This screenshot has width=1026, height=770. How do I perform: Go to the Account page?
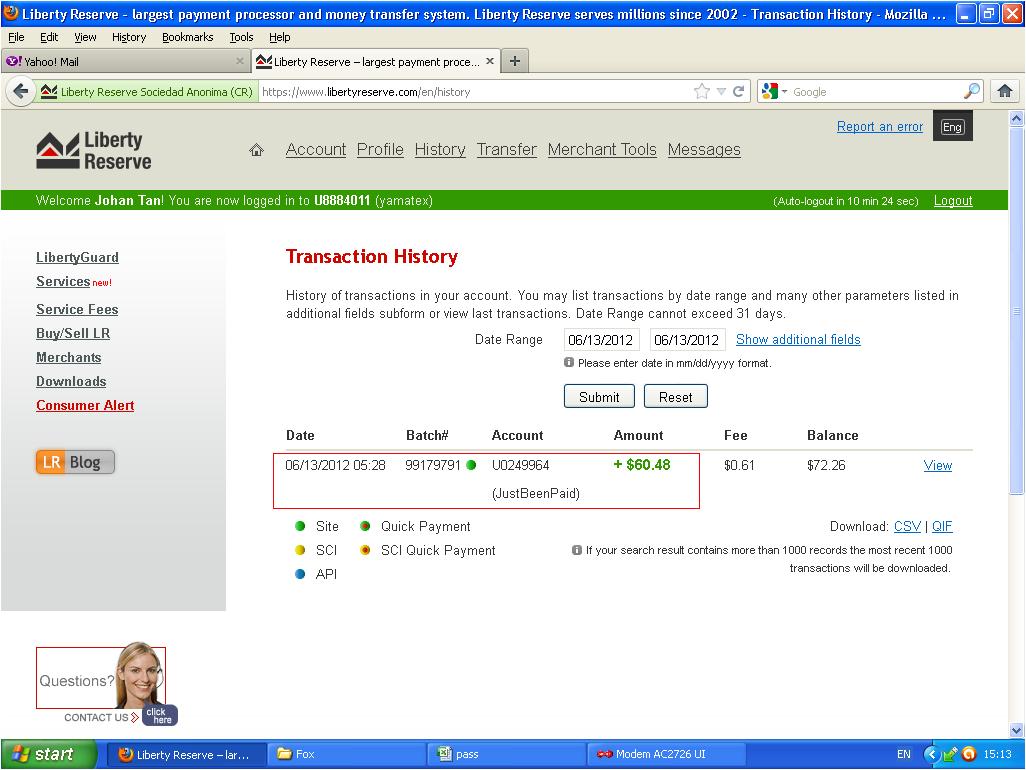(316, 150)
